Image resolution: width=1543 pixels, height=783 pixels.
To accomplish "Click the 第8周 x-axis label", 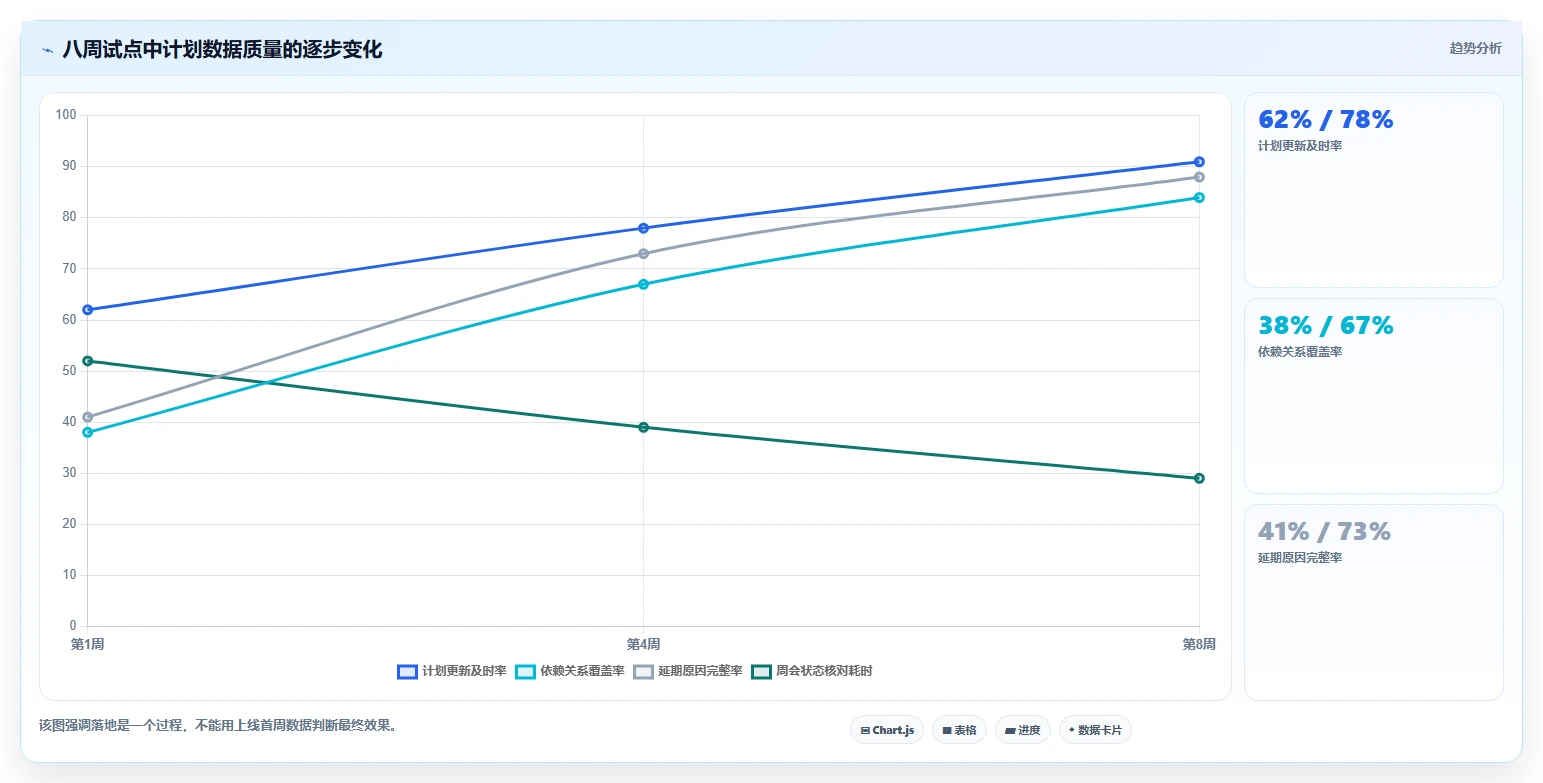I will (x=1199, y=644).
